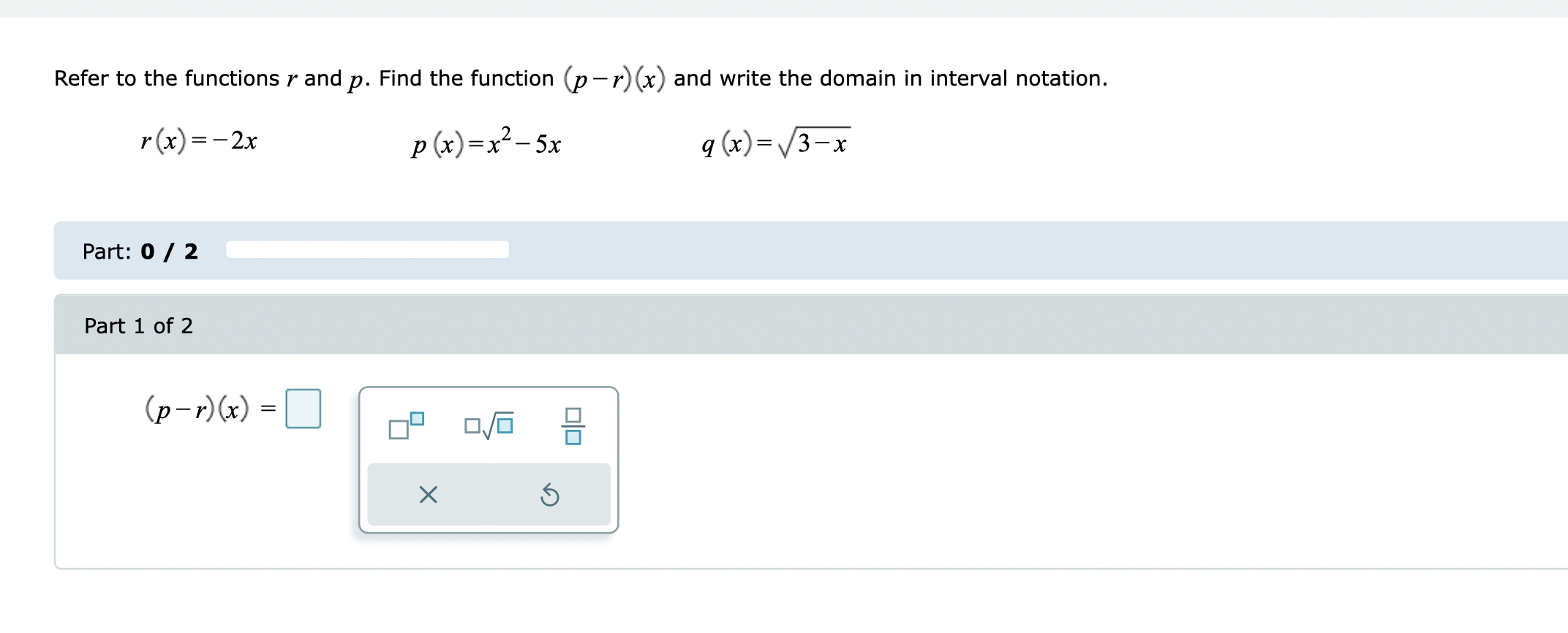The width and height of the screenshot is (1568, 633).
Task: Click the problem instruction text at the top
Action: (x=580, y=77)
